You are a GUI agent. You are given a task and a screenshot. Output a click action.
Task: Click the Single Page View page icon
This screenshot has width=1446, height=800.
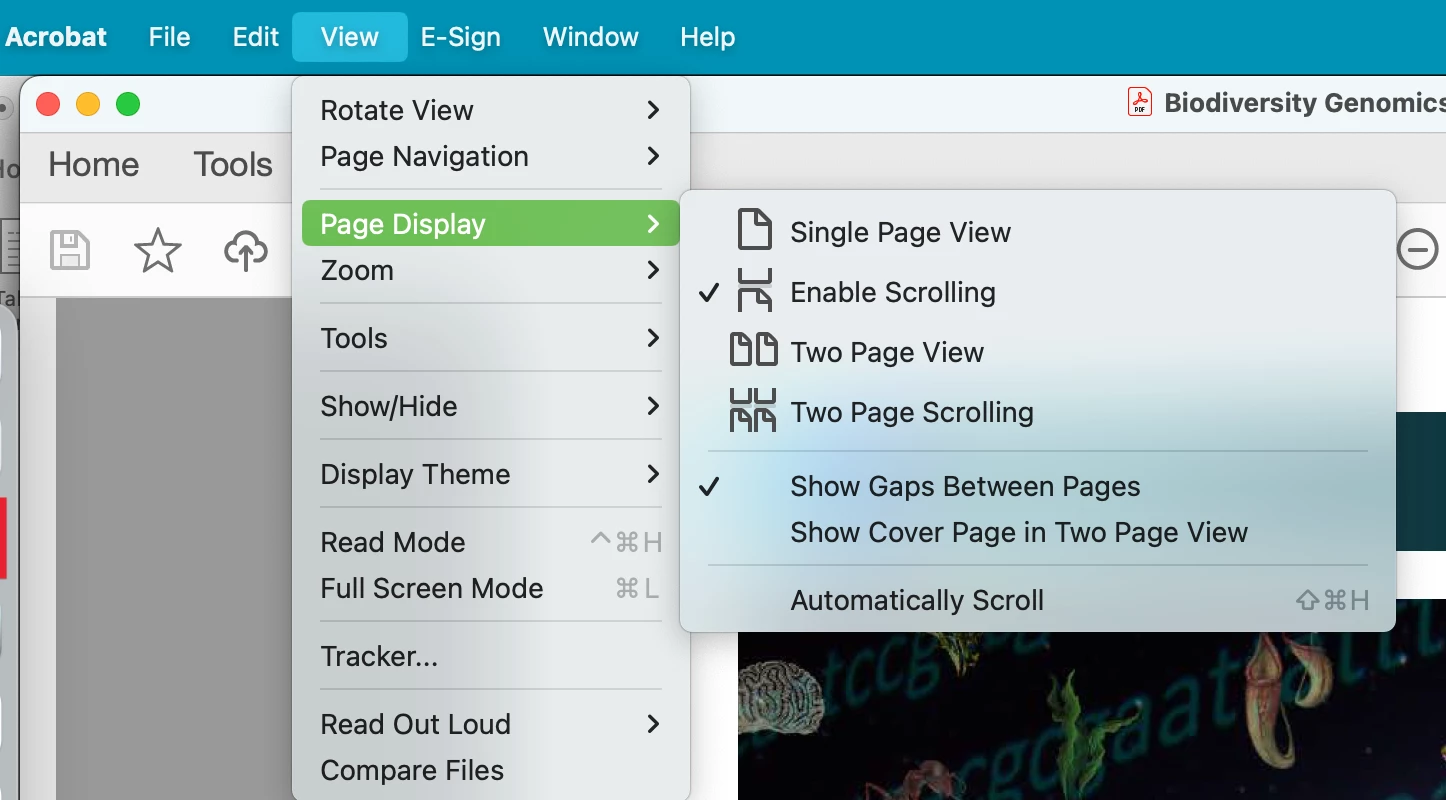[x=754, y=229]
